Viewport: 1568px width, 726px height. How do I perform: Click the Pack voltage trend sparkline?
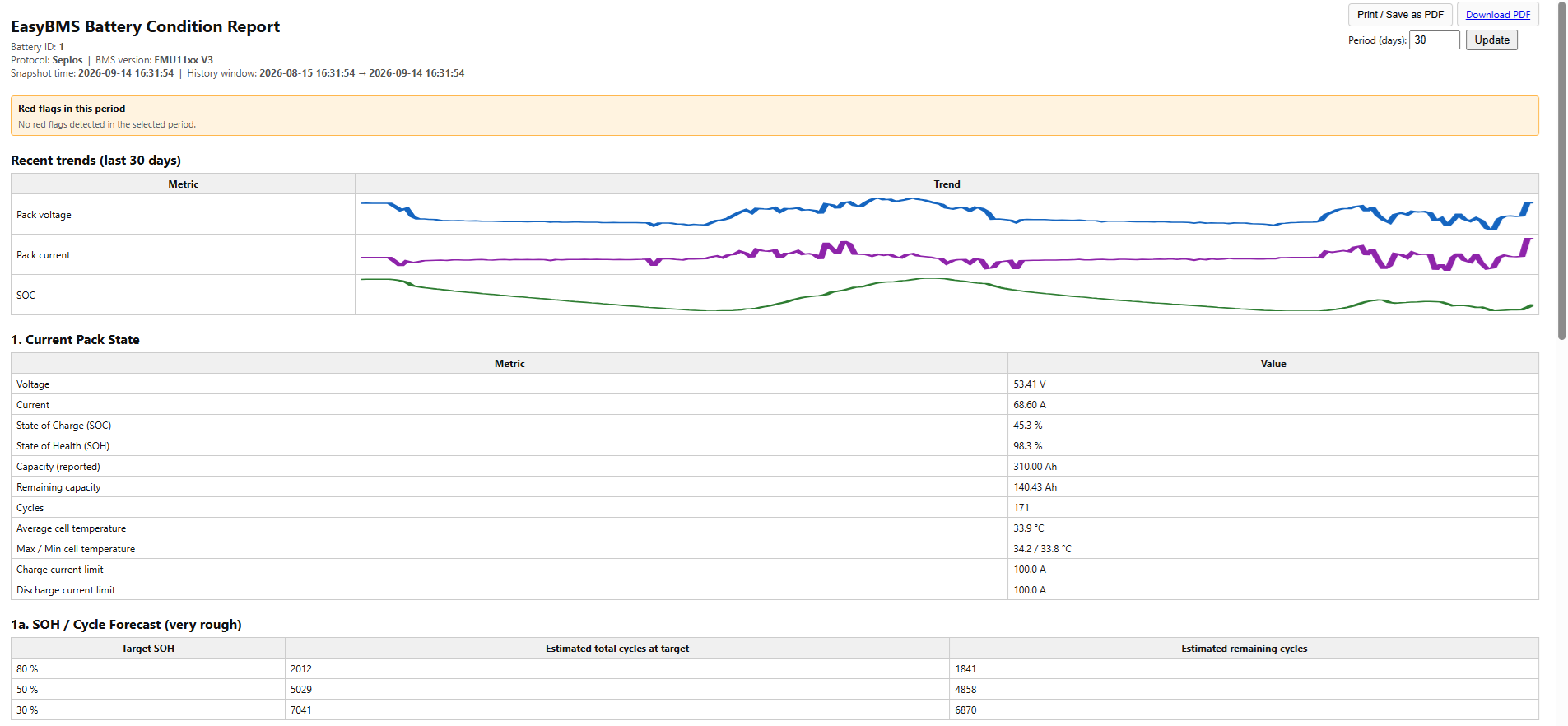pyautogui.click(x=947, y=214)
